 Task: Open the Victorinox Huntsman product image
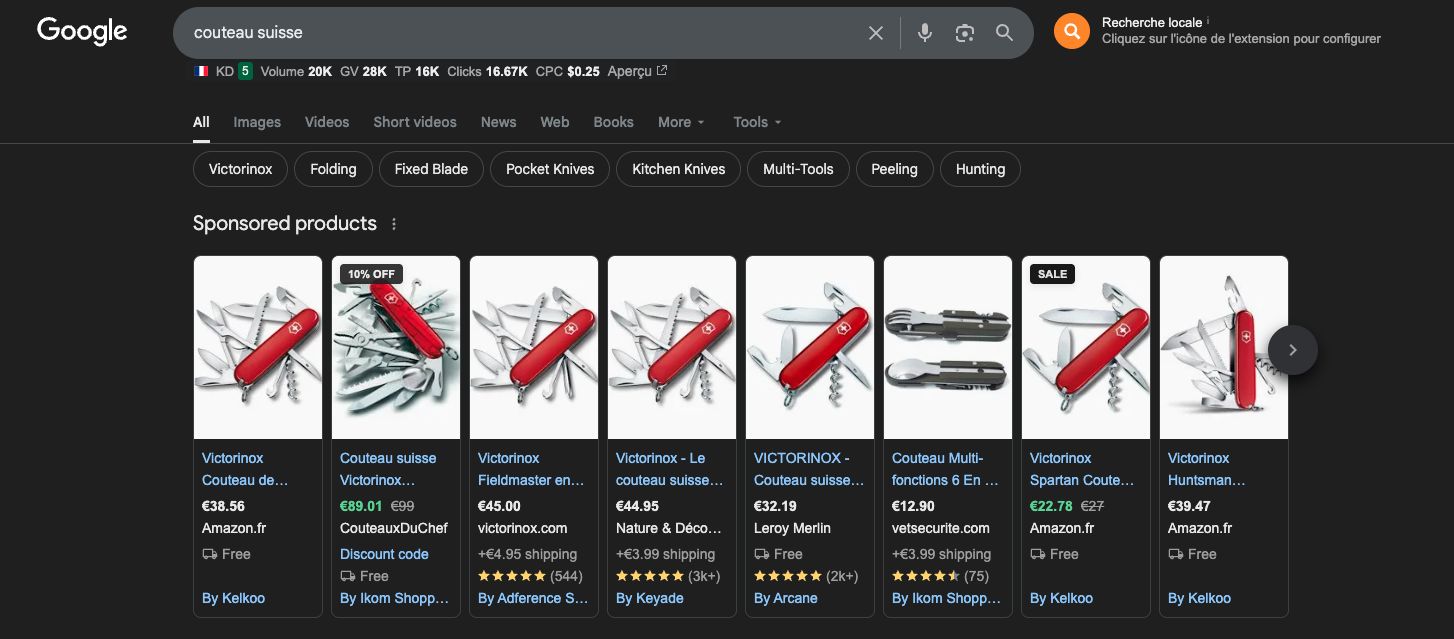tap(1224, 348)
